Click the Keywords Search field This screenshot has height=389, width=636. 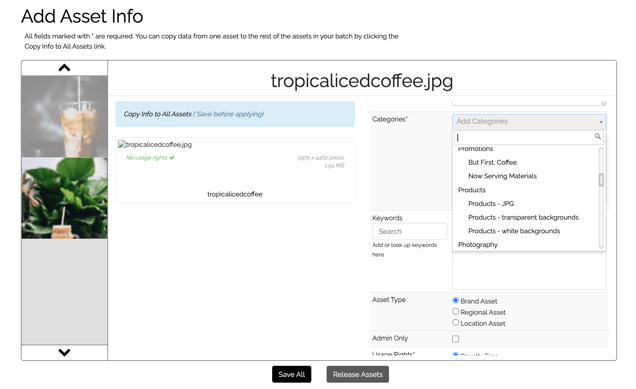pos(410,231)
